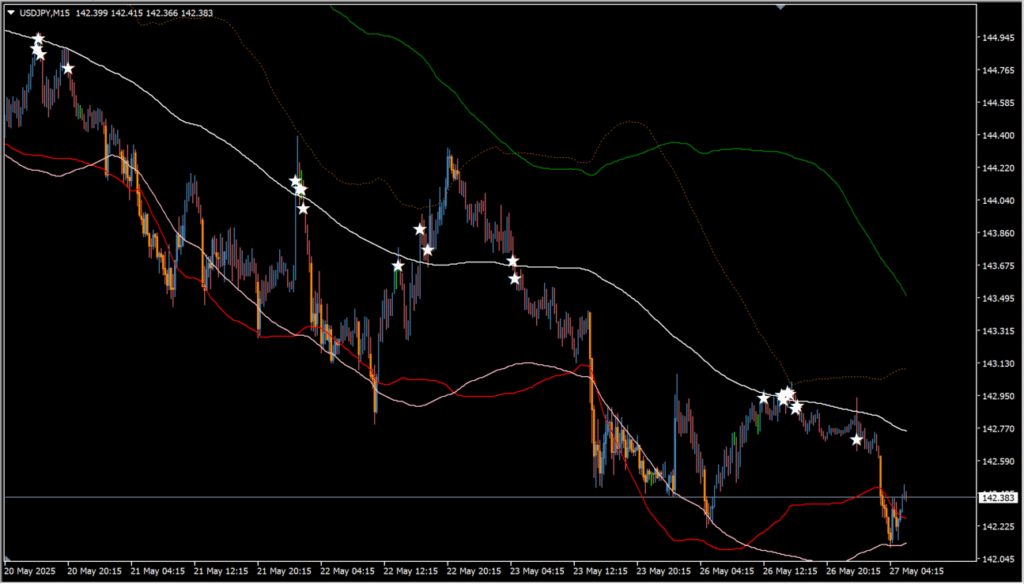Click the 142.045 price axis label
1024x584 pixels.
point(998,559)
